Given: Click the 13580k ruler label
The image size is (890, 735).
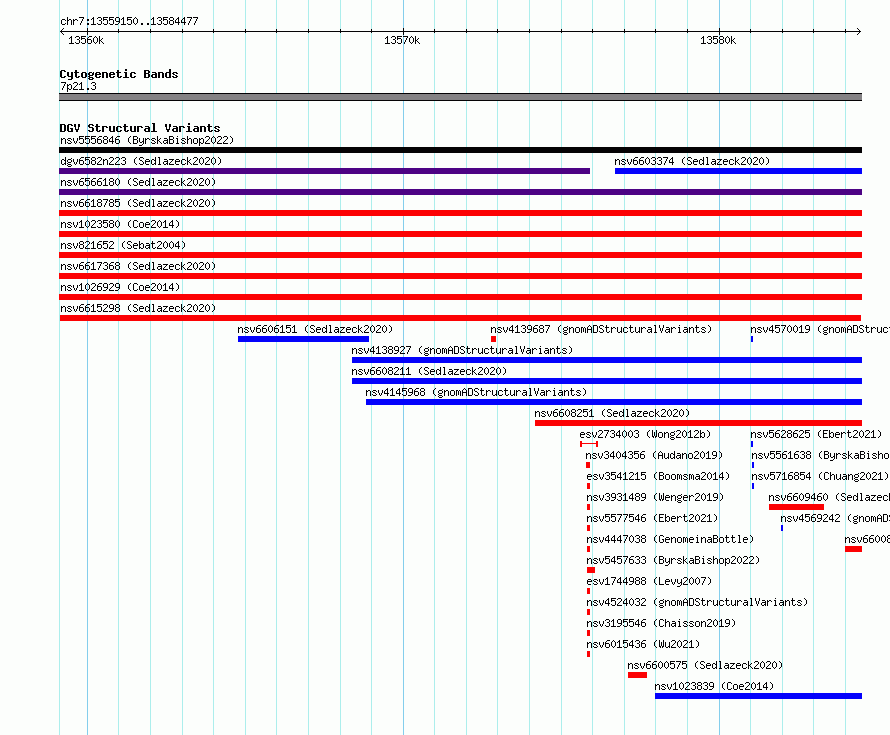Looking at the screenshot, I should pyautogui.click(x=718, y=40).
